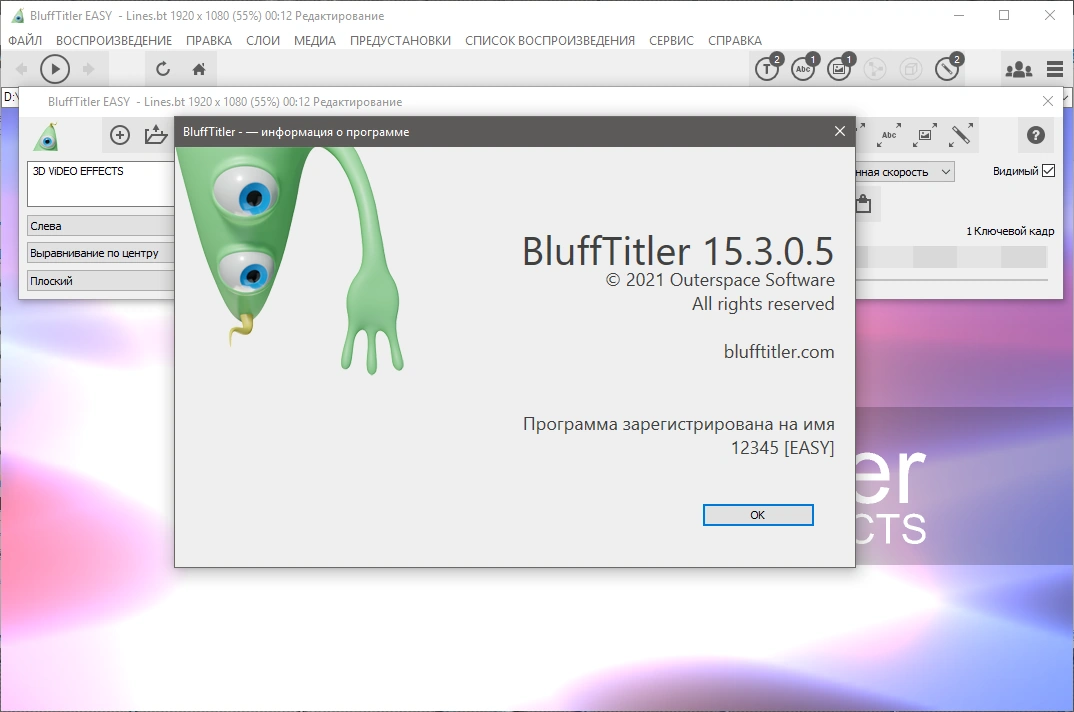1074x712 pixels.
Task: Click OK in the about dialog
Action: pos(758,515)
